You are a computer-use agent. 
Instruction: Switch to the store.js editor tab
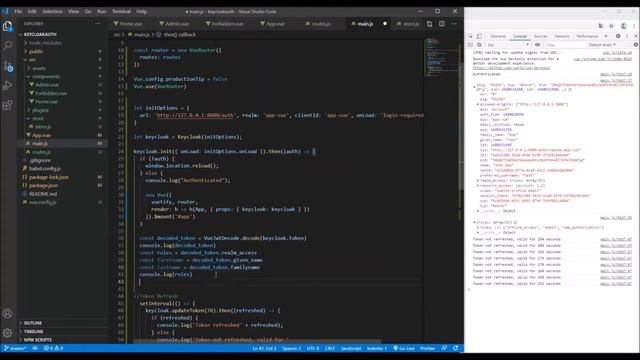click(408, 24)
